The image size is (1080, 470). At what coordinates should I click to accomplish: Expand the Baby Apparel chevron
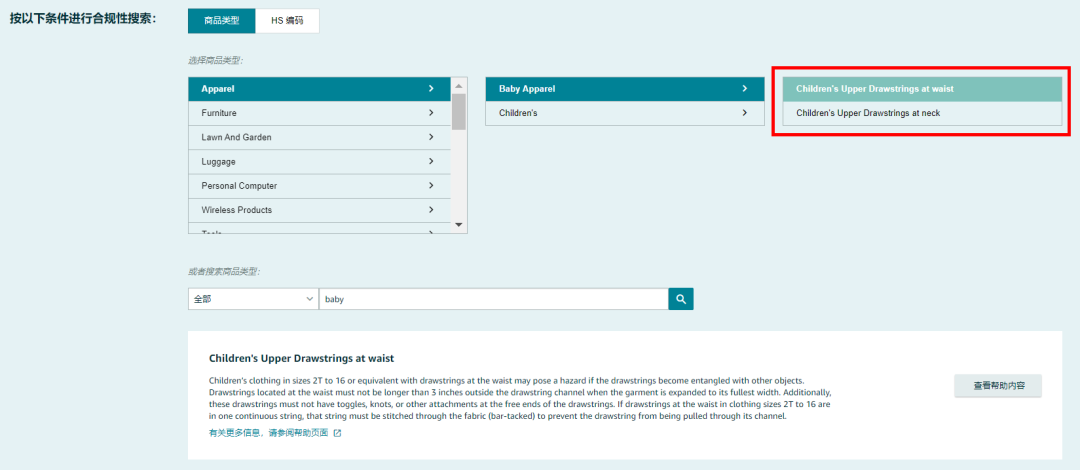pos(745,89)
